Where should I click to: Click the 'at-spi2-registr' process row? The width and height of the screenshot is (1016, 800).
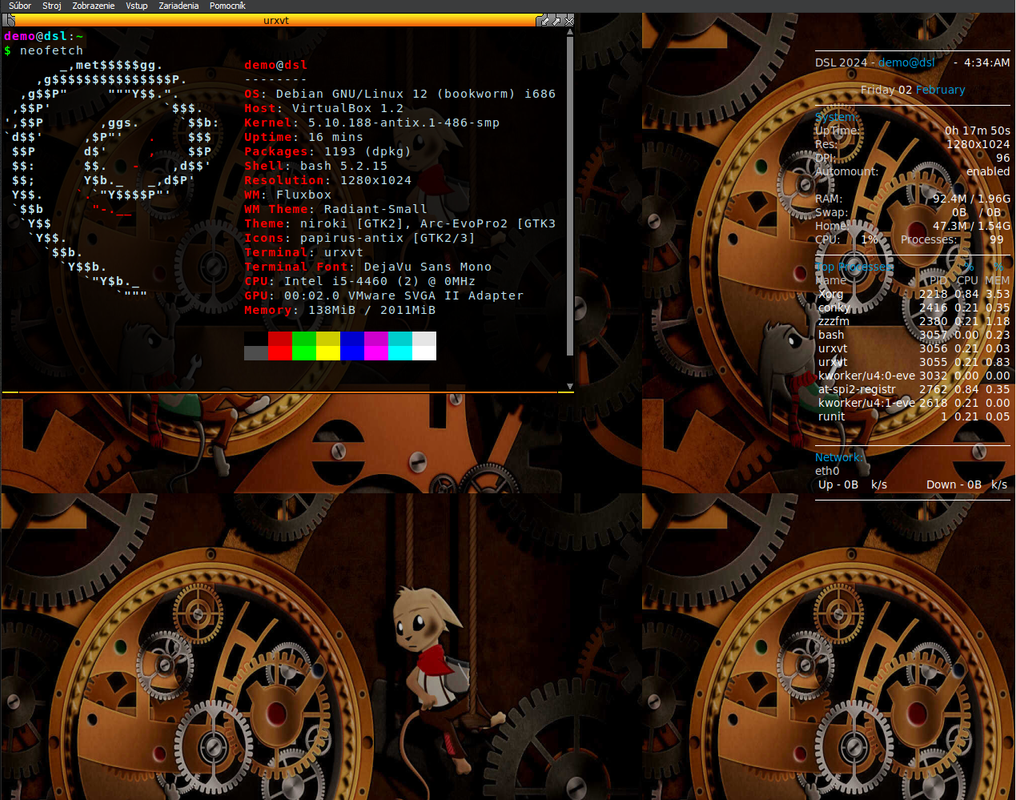[x=914, y=389]
